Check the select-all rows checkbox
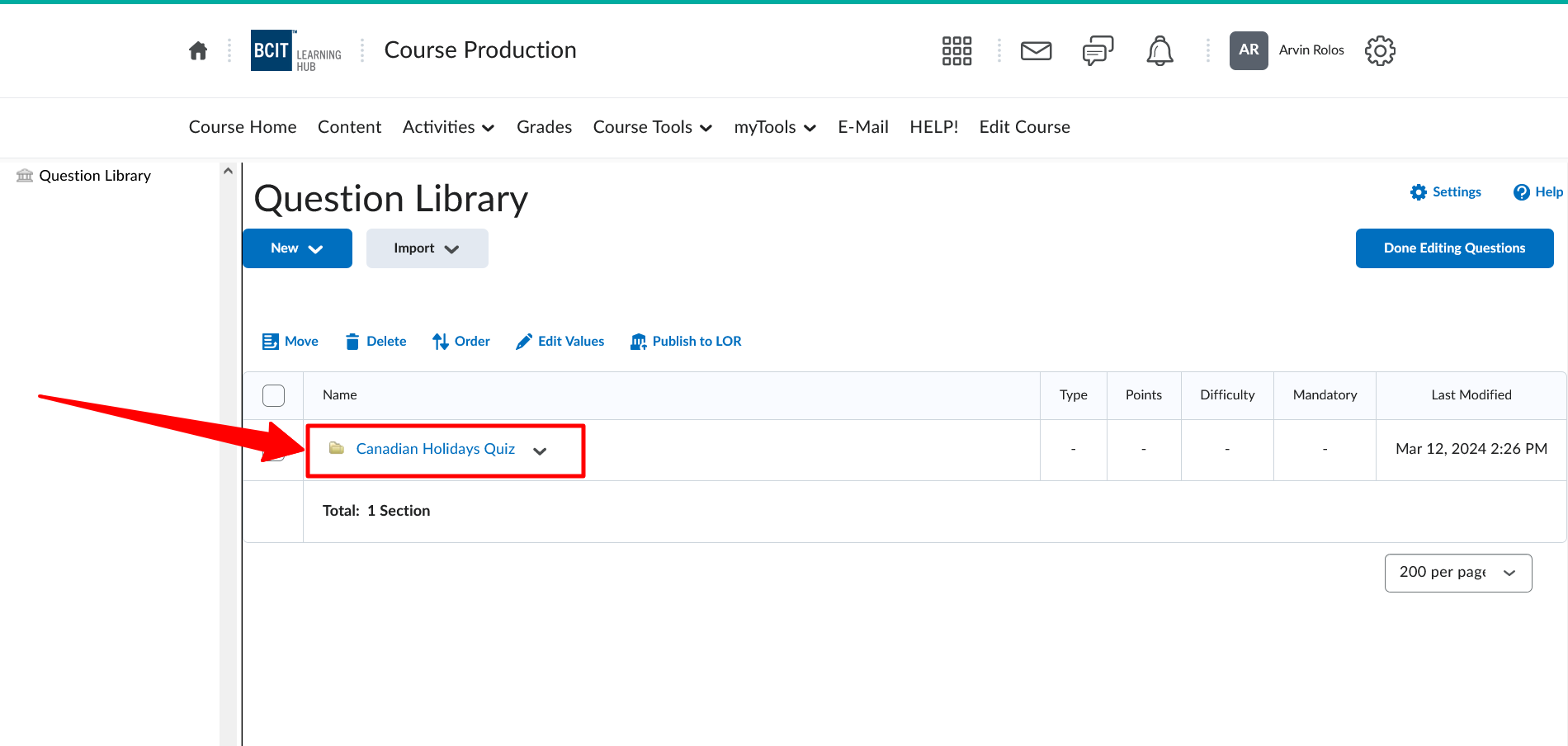This screenshot has height=746, width=1568. [273, 395]
